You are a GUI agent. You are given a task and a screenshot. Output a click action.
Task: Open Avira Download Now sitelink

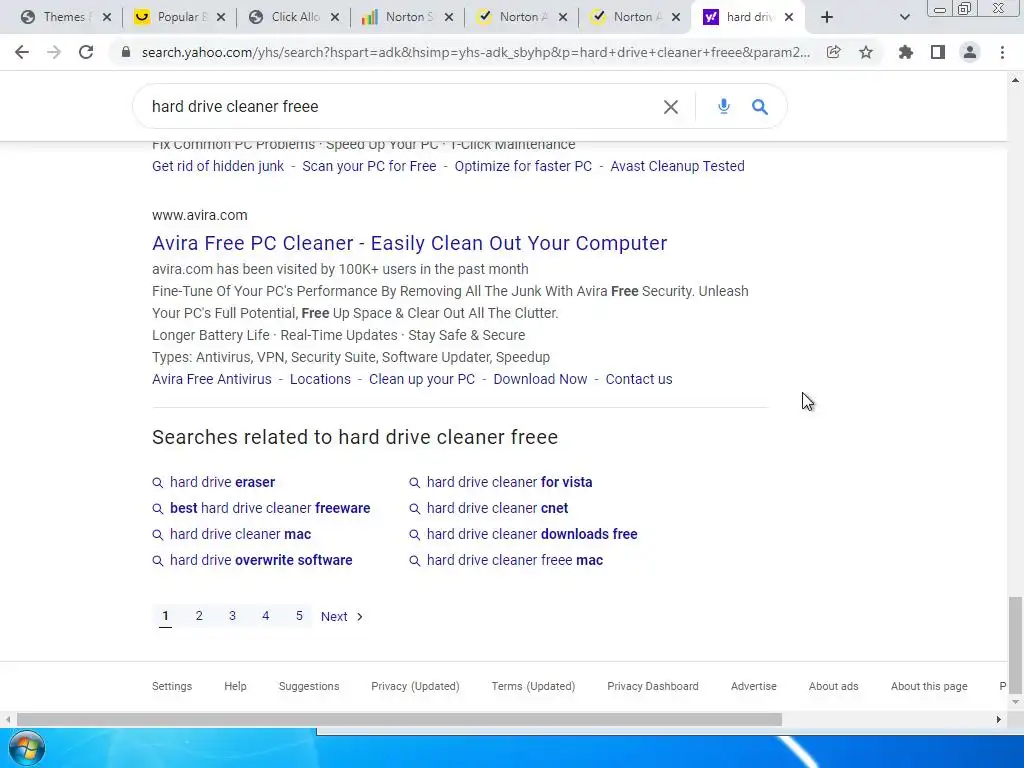tap(540, 379)
